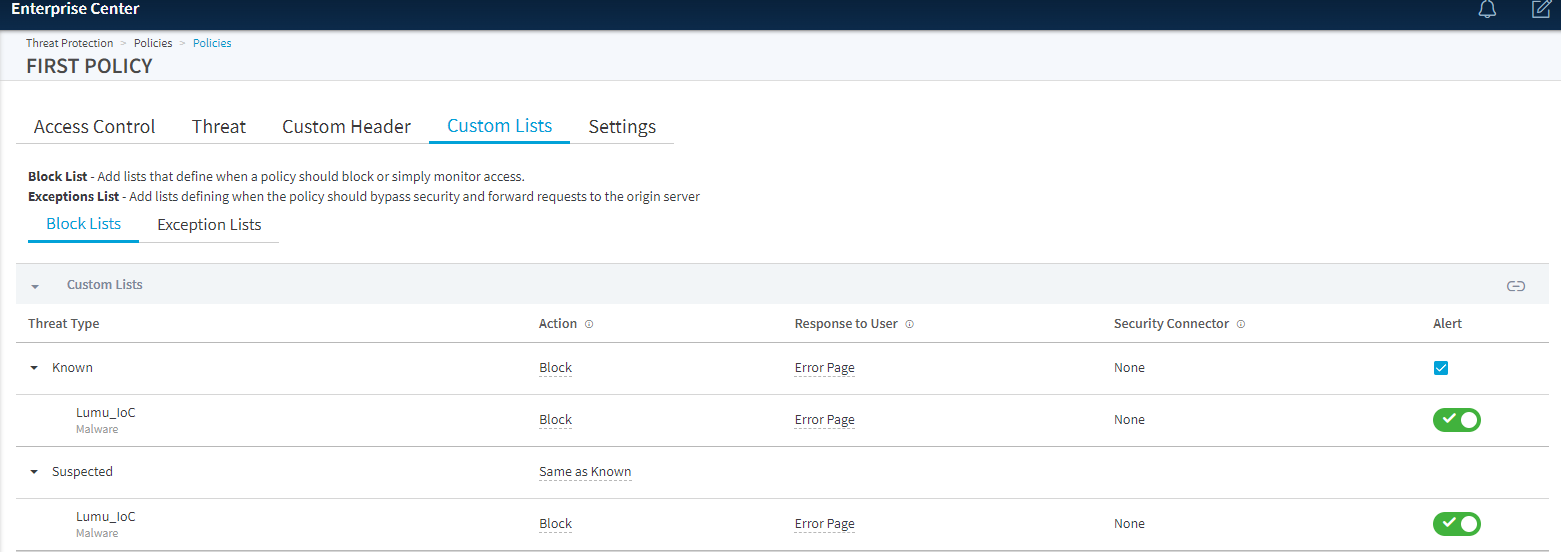Click the Policies breadcrumb link in blue
The image size is (1561, 552).
click(212, 43)
